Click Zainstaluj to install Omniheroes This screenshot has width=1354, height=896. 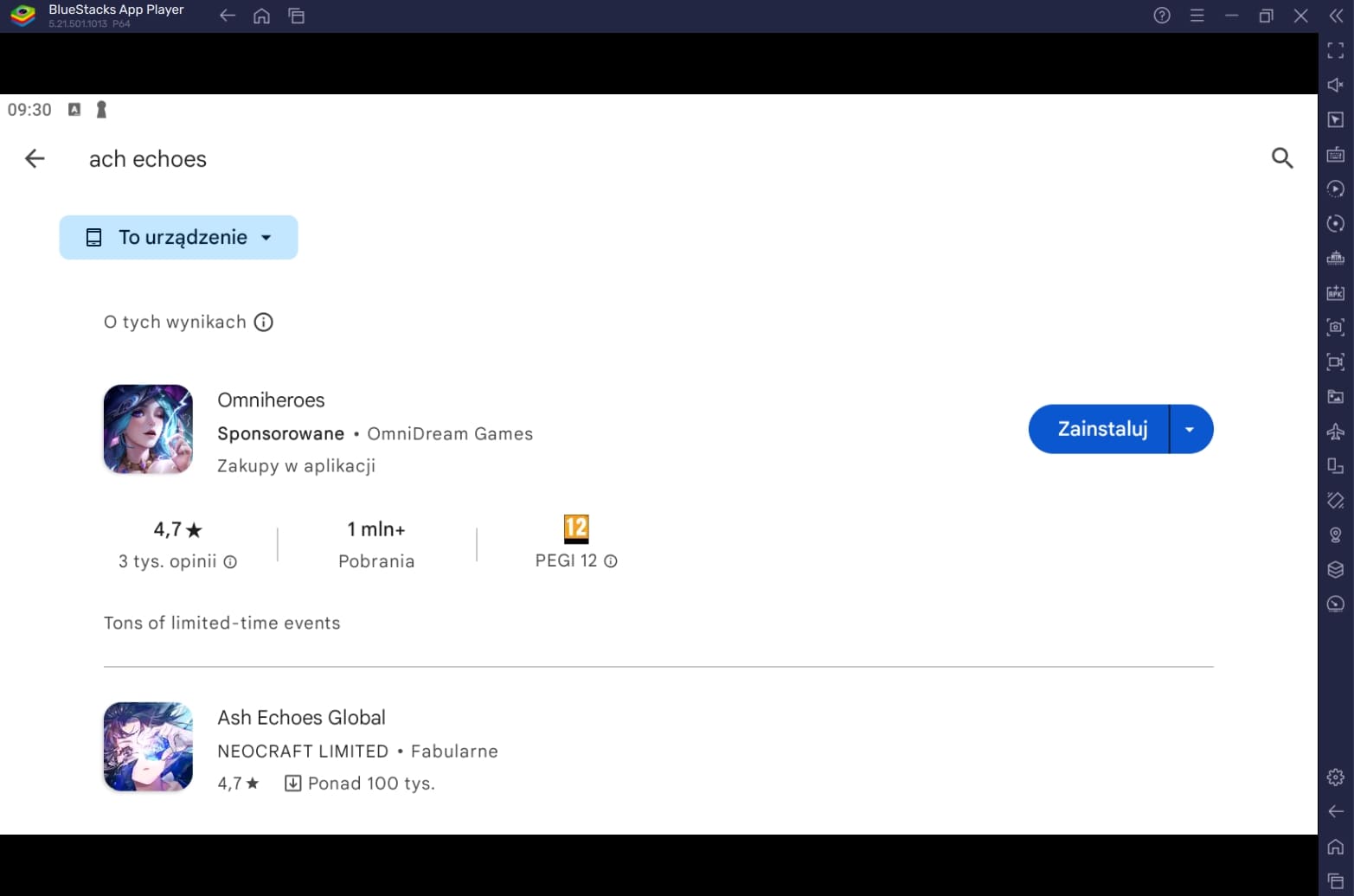[1099, 429]
